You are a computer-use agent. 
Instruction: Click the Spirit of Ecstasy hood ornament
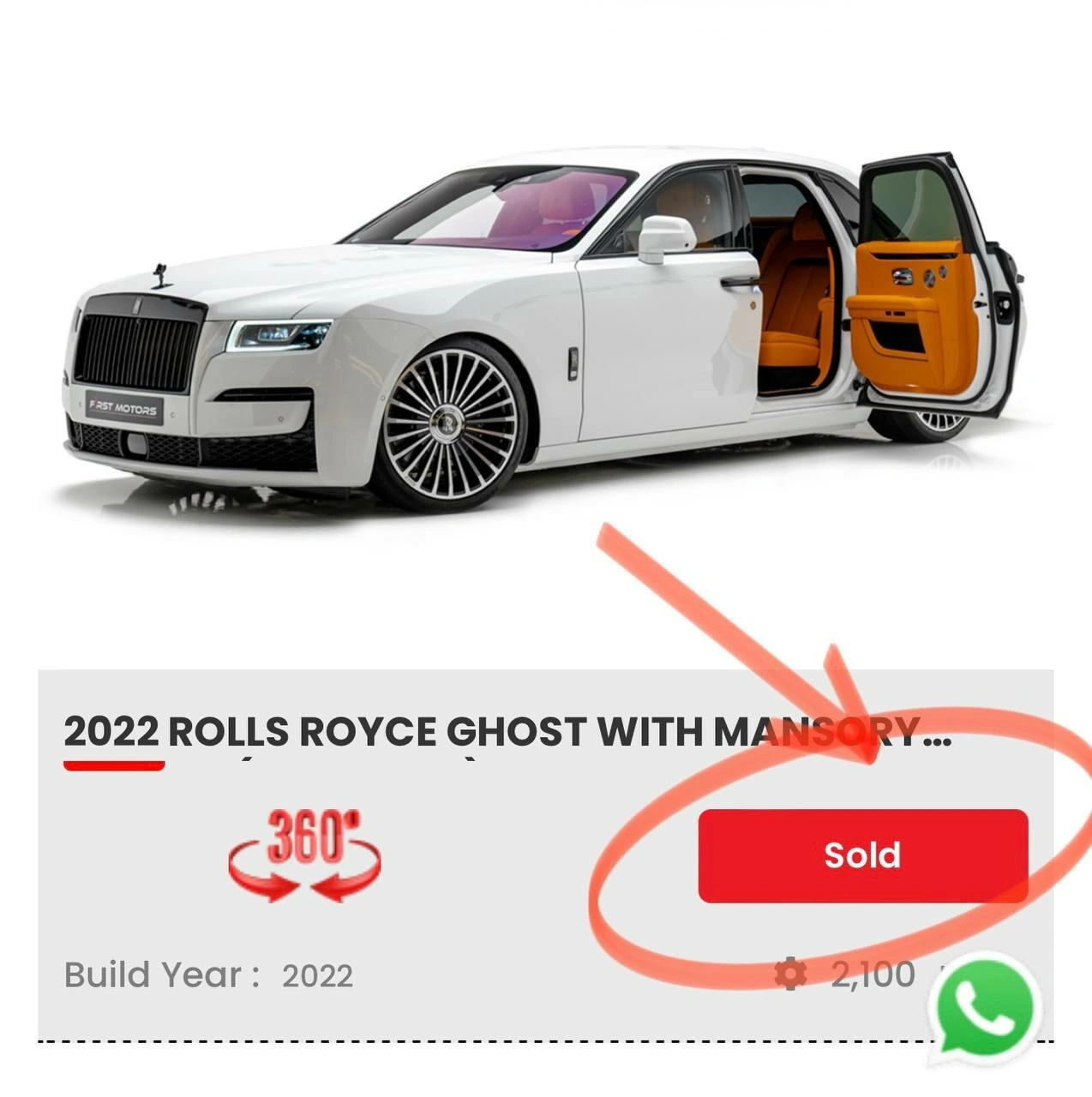[160, 276]
